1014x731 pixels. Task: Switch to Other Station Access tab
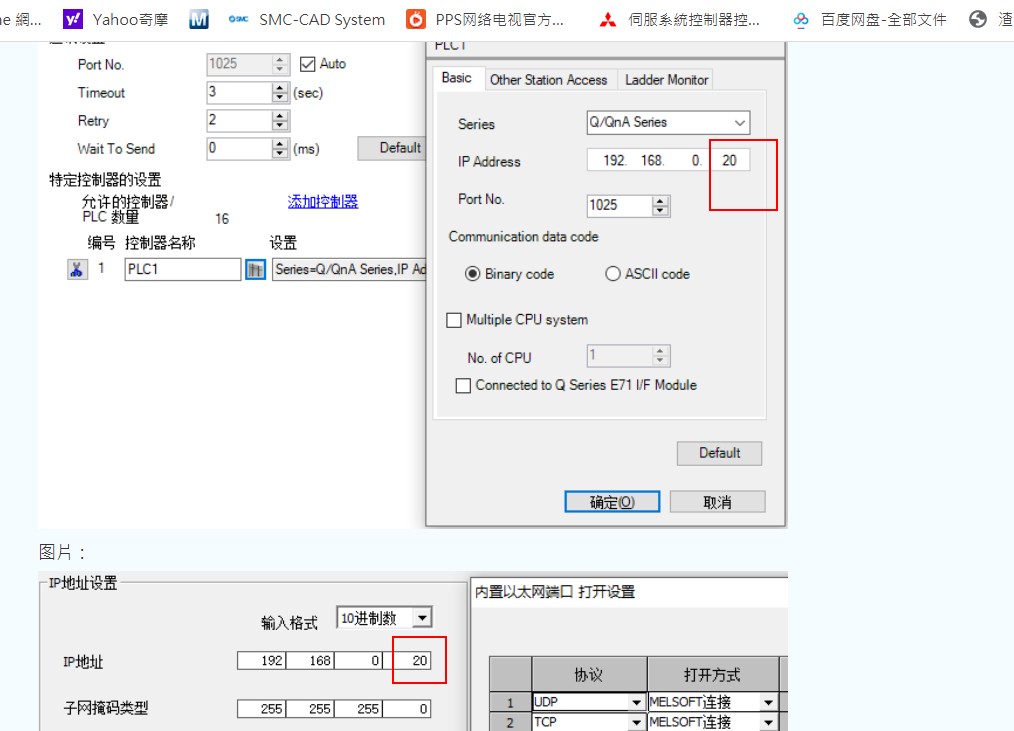(x=548, y=80)
